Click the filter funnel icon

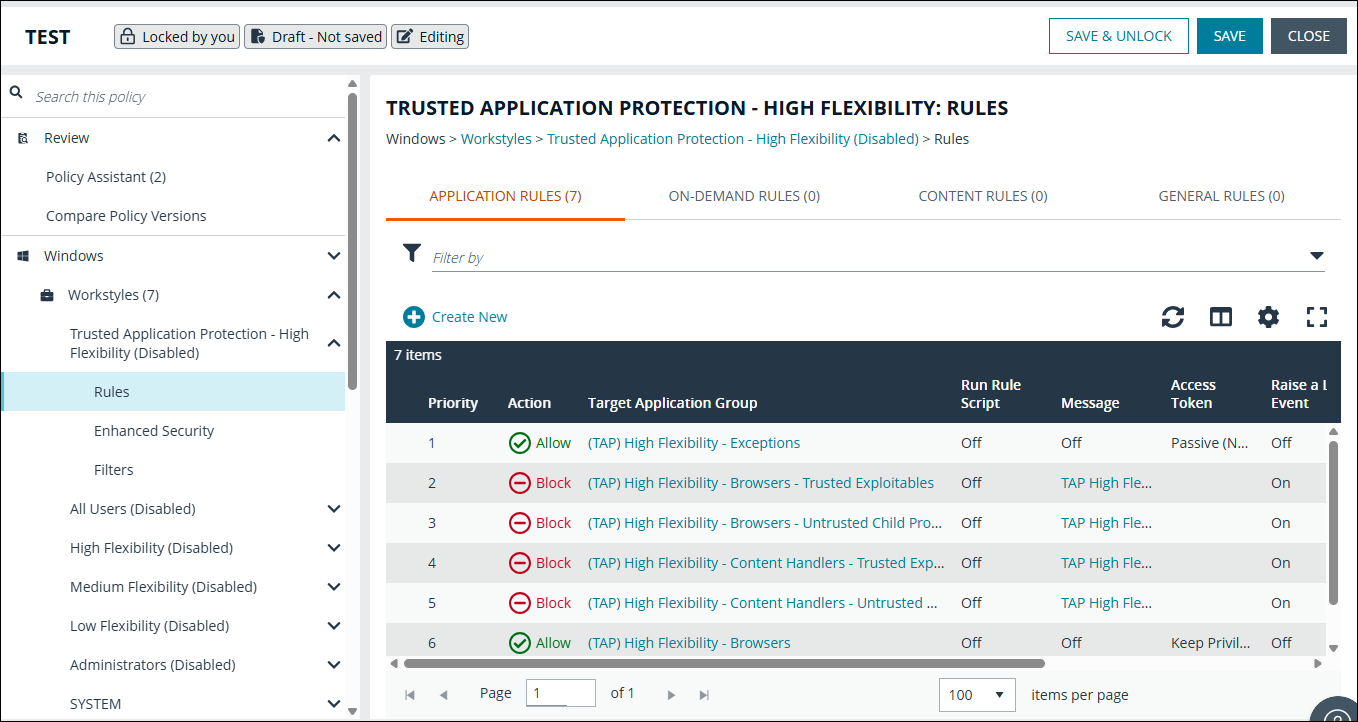(412, 253)
